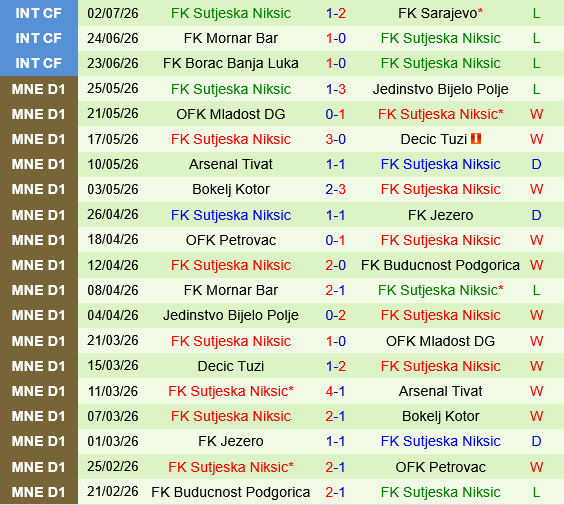The width and height of the screenshot is (564, 505).
Task: Select FK Sarajevo team name
Action: [440, 13]
